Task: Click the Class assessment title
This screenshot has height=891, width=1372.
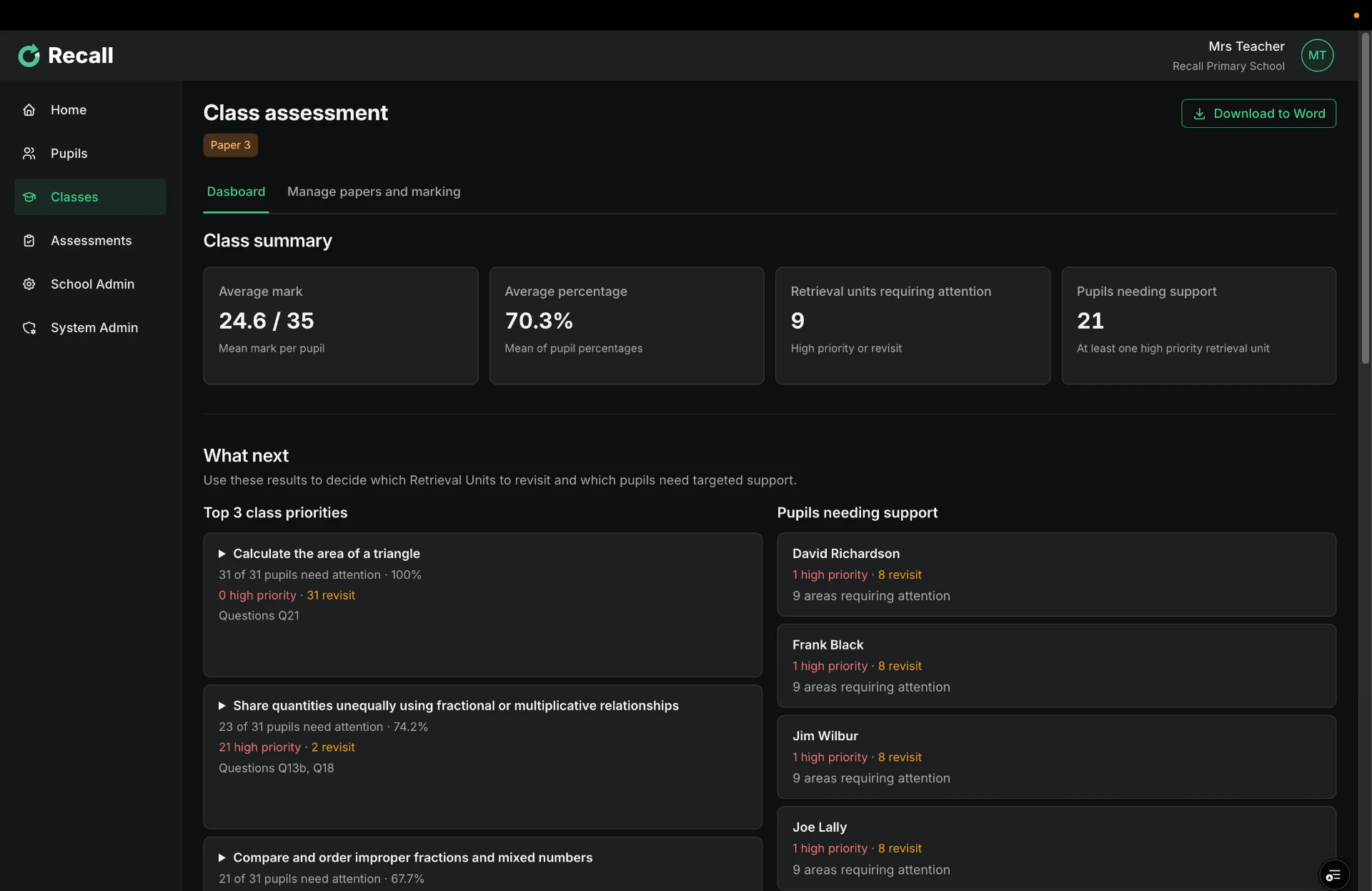Action: 295,113
